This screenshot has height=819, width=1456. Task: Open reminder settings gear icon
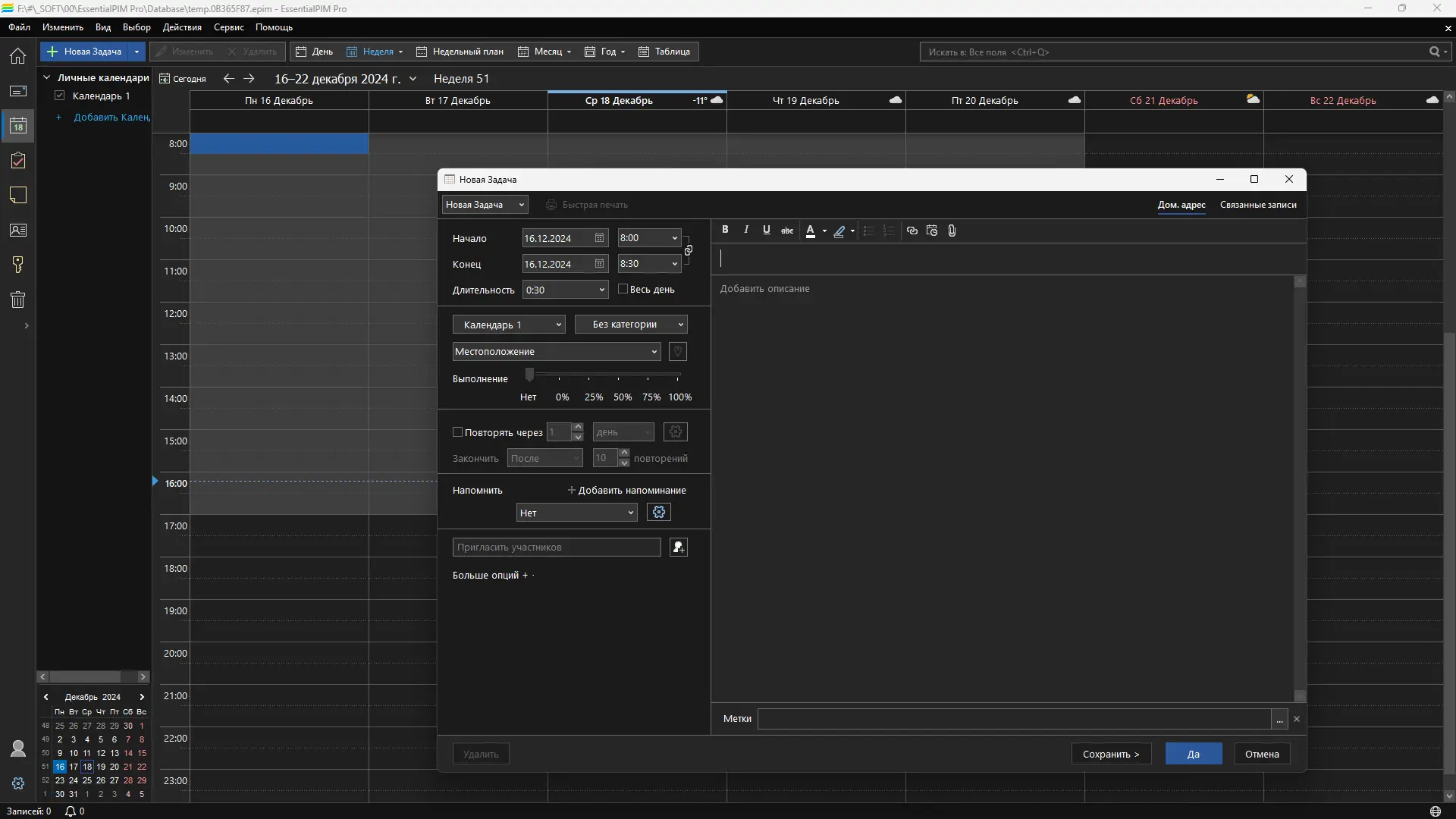pyautogui.click(x=658, y=513)
